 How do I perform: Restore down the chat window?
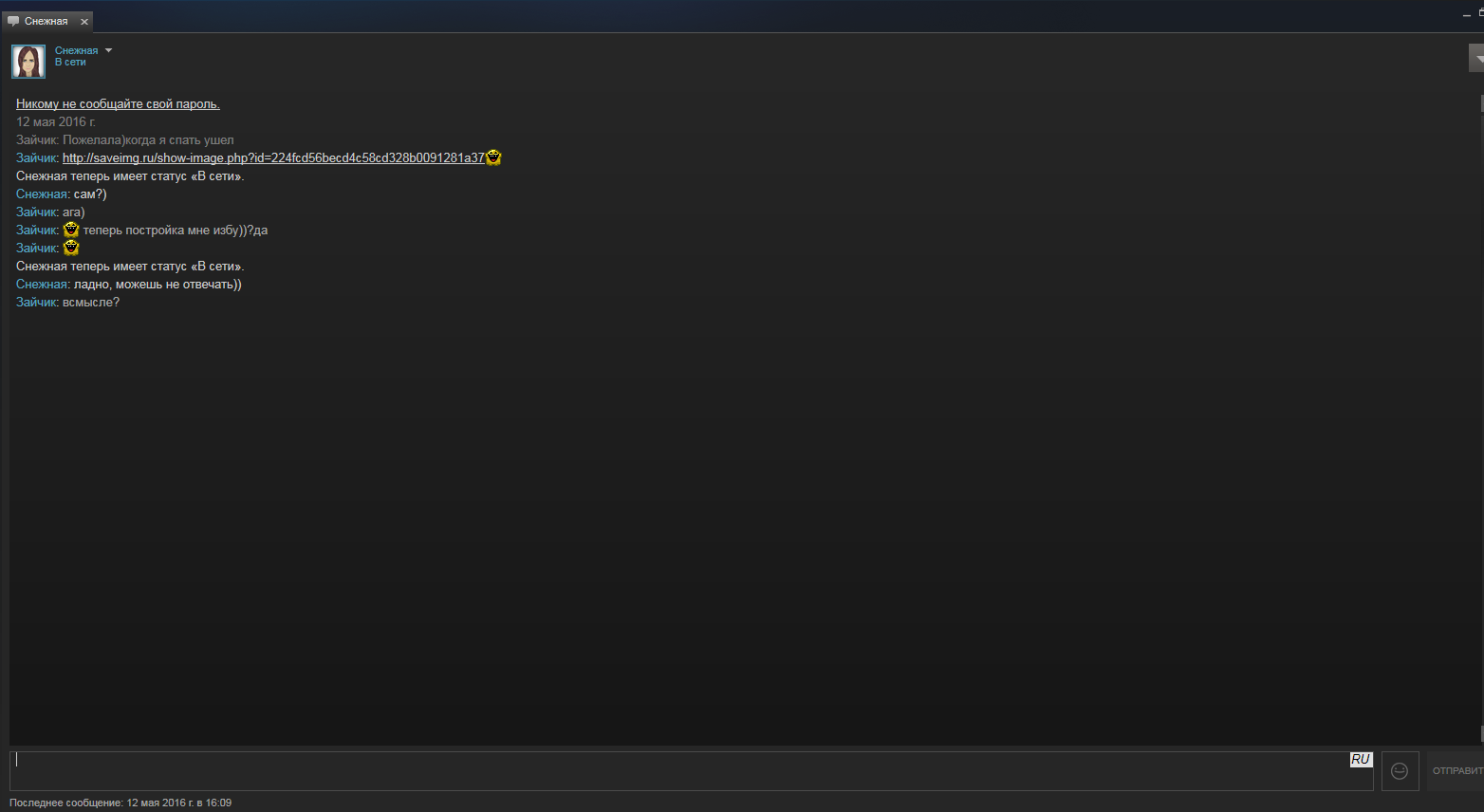1481,12
